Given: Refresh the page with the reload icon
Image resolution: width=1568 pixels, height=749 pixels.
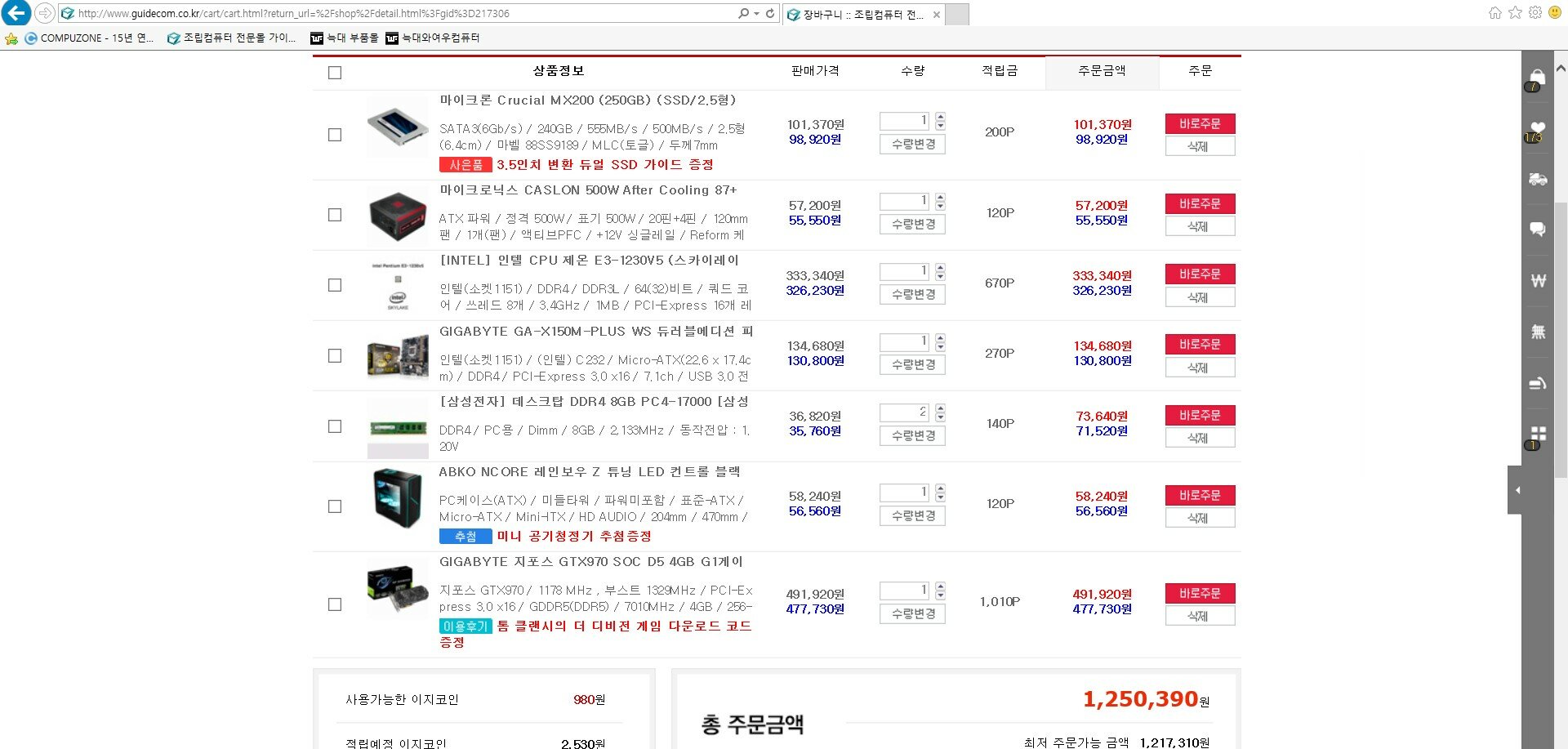Looking at the screenshot, I should point(770,14).
